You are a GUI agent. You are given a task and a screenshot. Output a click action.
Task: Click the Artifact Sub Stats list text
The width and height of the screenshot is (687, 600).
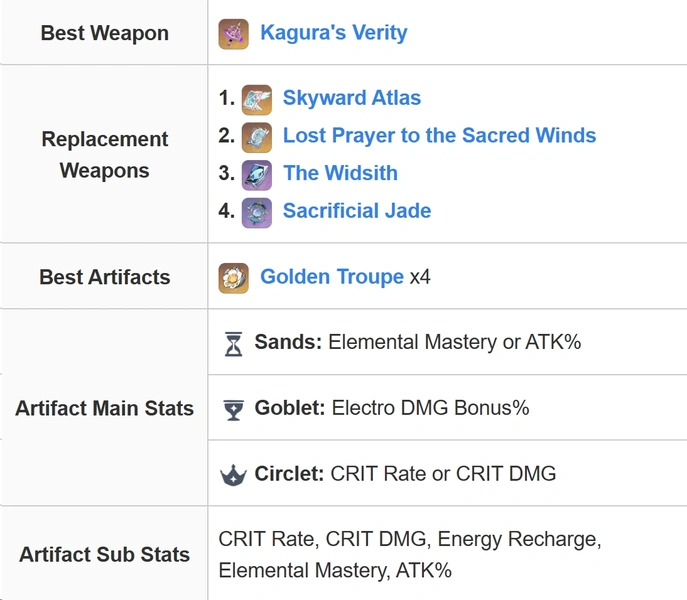point(410,554)
